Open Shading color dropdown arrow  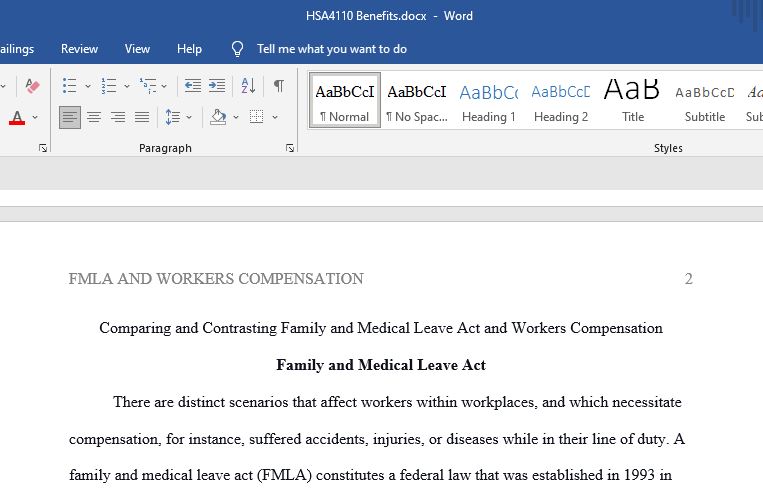(x=236, y=117)
